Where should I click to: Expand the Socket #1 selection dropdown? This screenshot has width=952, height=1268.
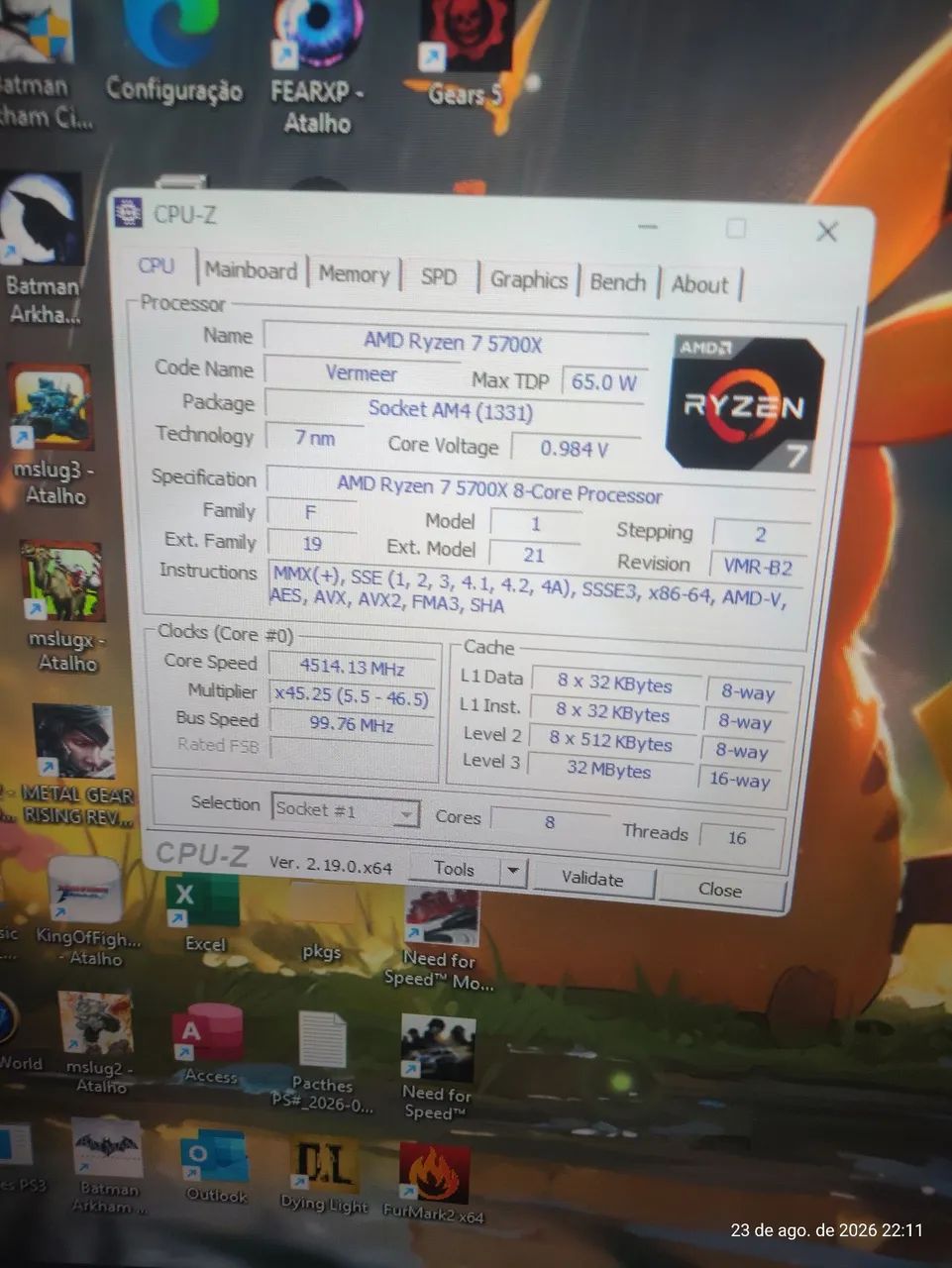(405, 814)
